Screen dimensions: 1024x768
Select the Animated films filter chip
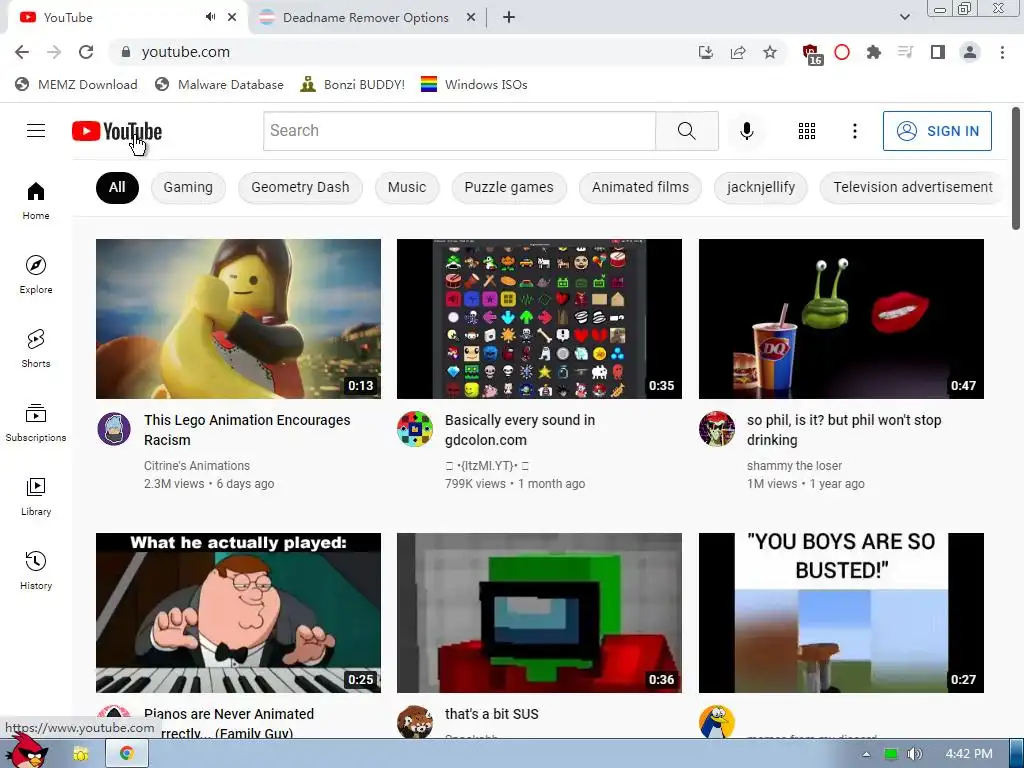coord(640,187)
